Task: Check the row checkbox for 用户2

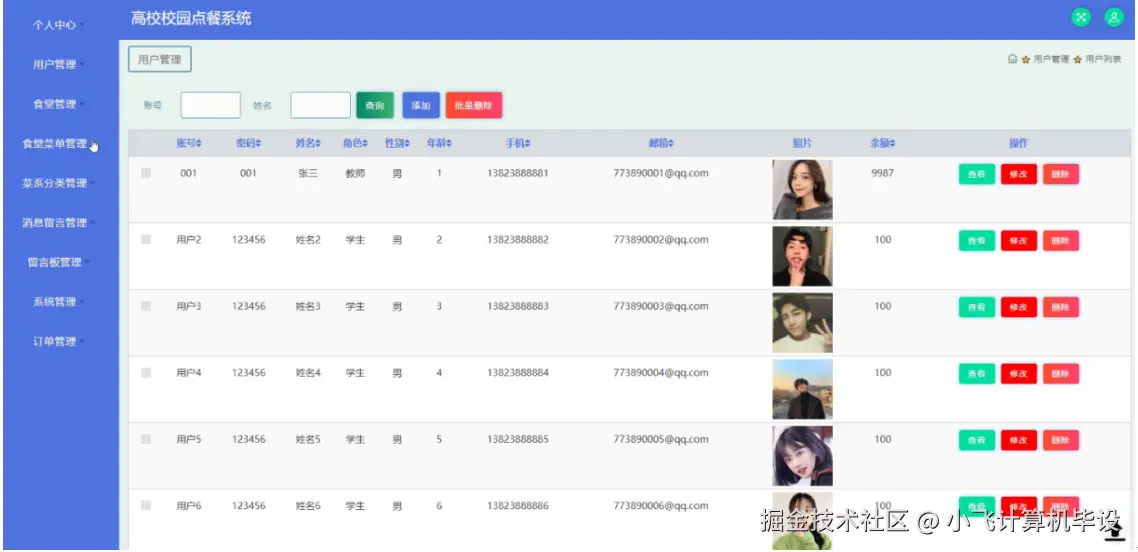Action: point(146,239)
